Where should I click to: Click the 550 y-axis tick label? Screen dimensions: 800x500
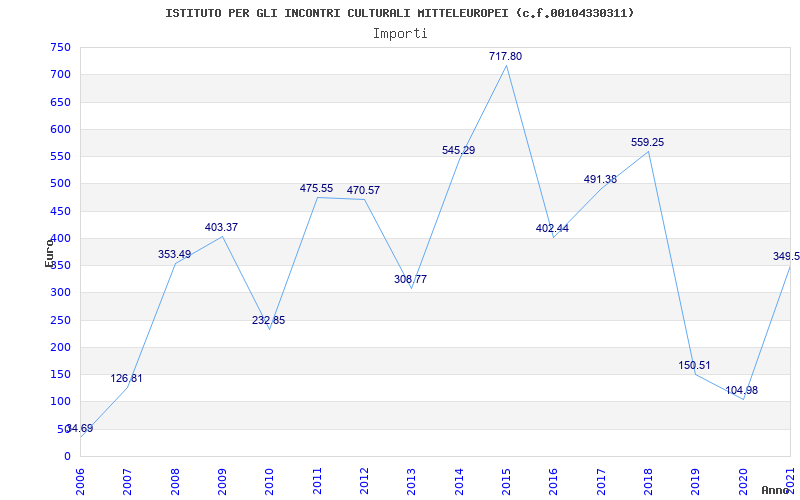pos(60,157)
